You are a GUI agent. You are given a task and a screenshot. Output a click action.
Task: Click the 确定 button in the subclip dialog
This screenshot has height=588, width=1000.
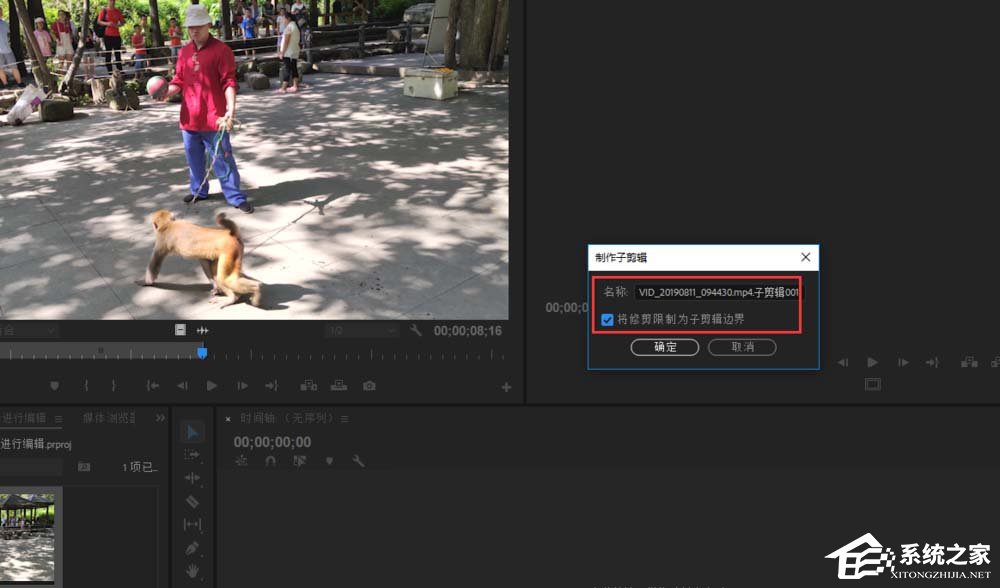665,347
